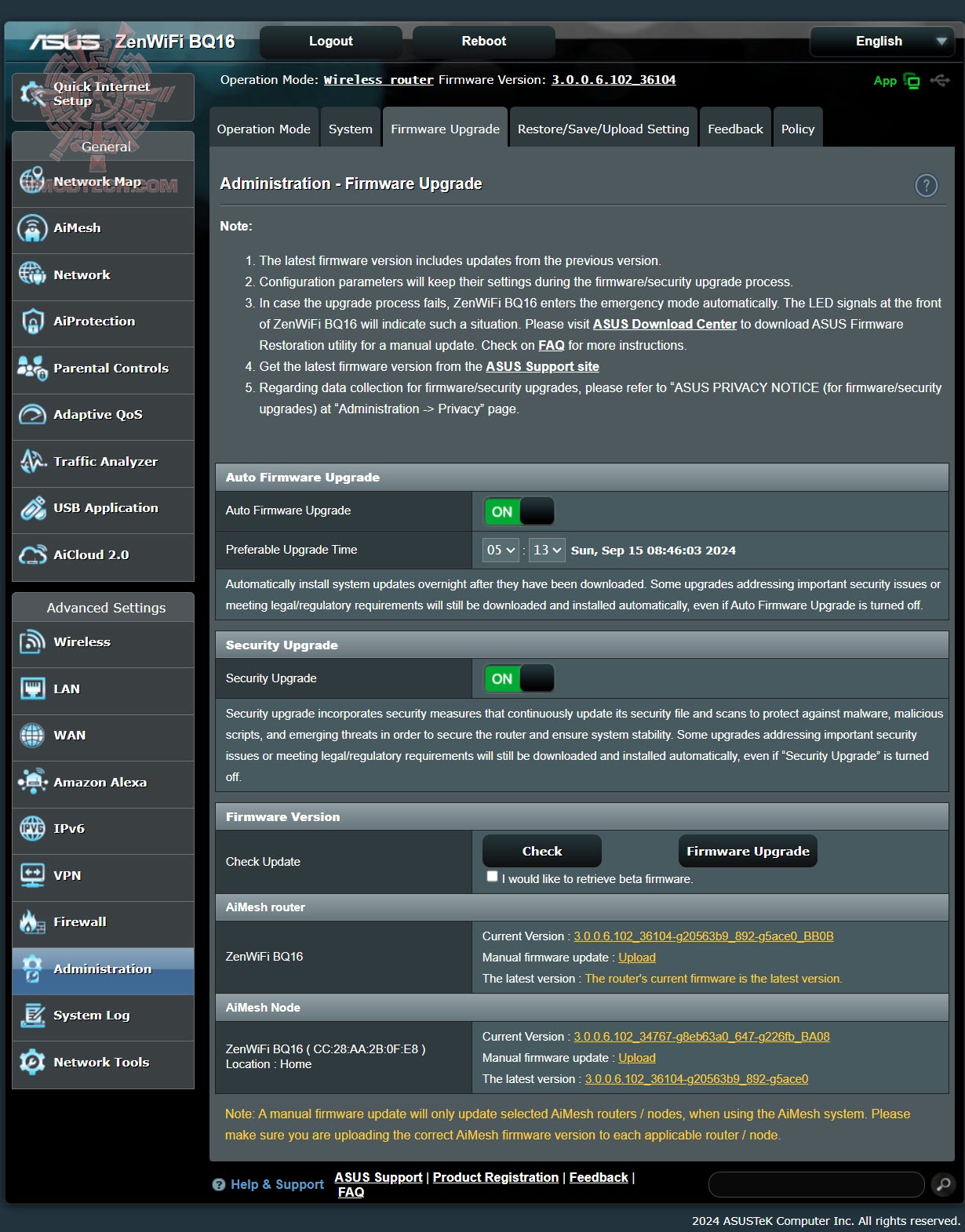Viewport: 965px width, 1232px height.
Task: Open the Restore/Save/Upload Setting tab
Action: click(603, 129)
